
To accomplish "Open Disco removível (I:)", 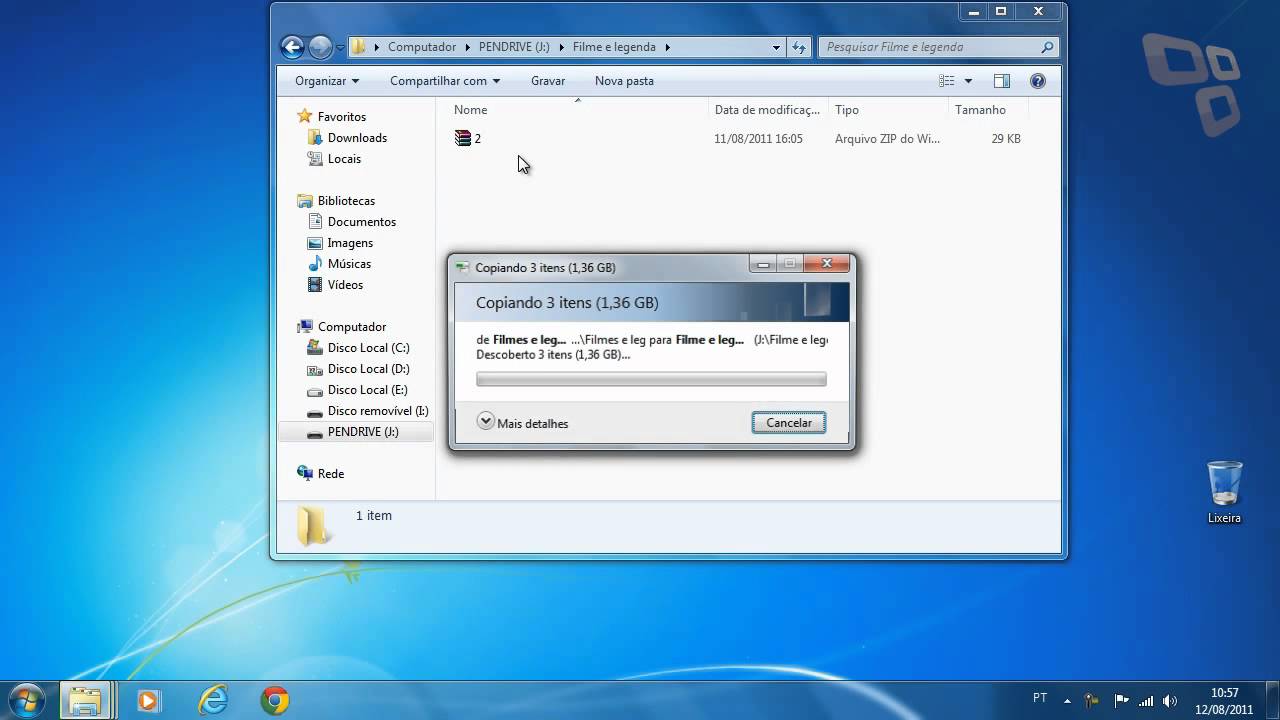I will pyautogui.click(x=378, y=411).
